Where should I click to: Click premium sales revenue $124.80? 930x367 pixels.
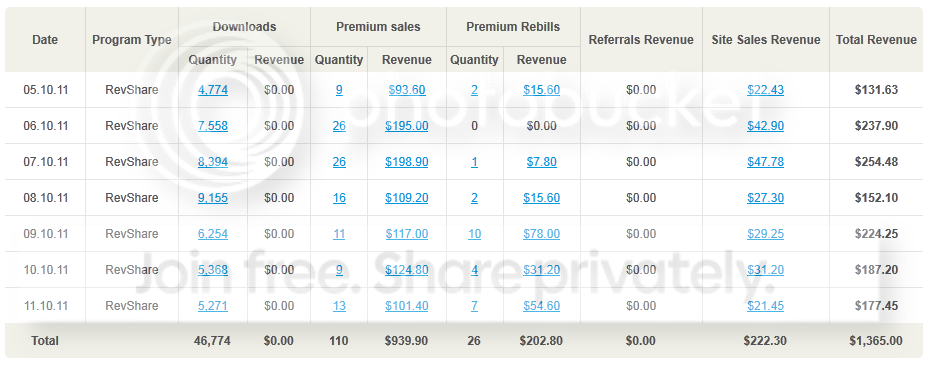click(407, 270)
